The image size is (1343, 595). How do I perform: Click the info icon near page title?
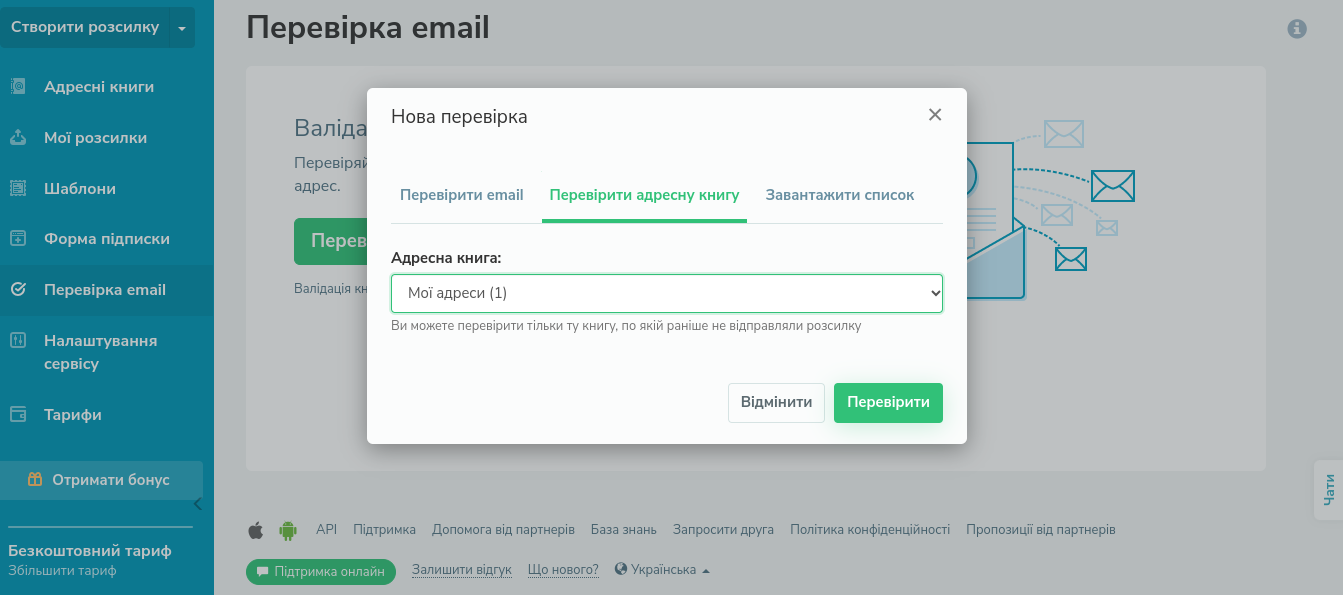tap(1297, 29)
